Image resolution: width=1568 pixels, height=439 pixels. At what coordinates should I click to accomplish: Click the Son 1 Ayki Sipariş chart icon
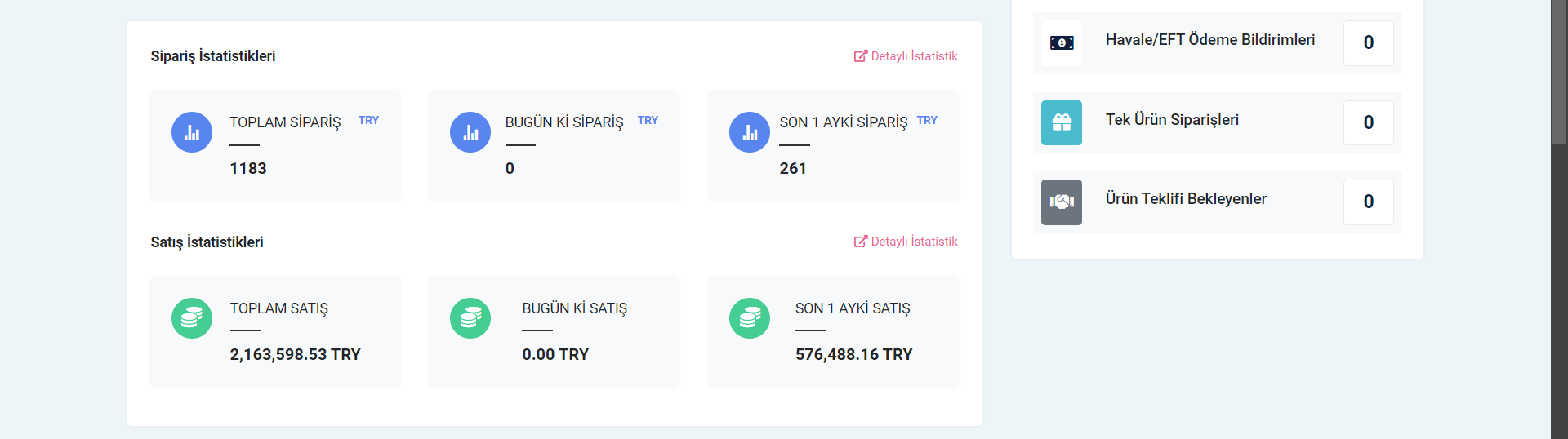tap(750, 132)
